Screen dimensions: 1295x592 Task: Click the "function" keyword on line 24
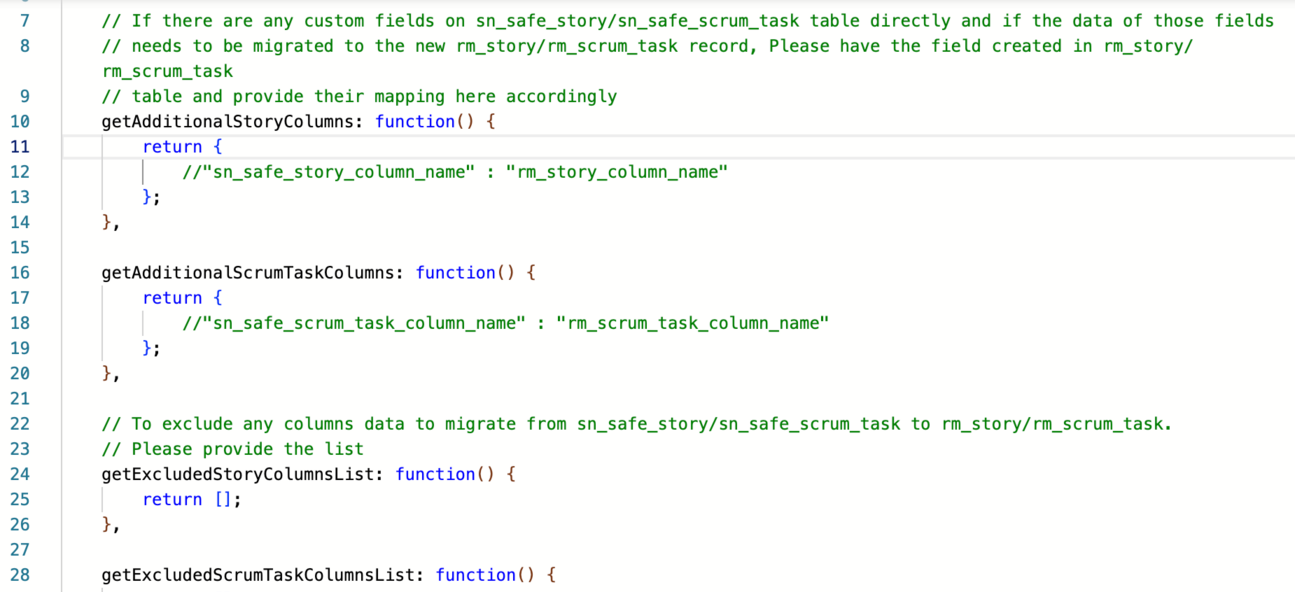click(435, 474)
